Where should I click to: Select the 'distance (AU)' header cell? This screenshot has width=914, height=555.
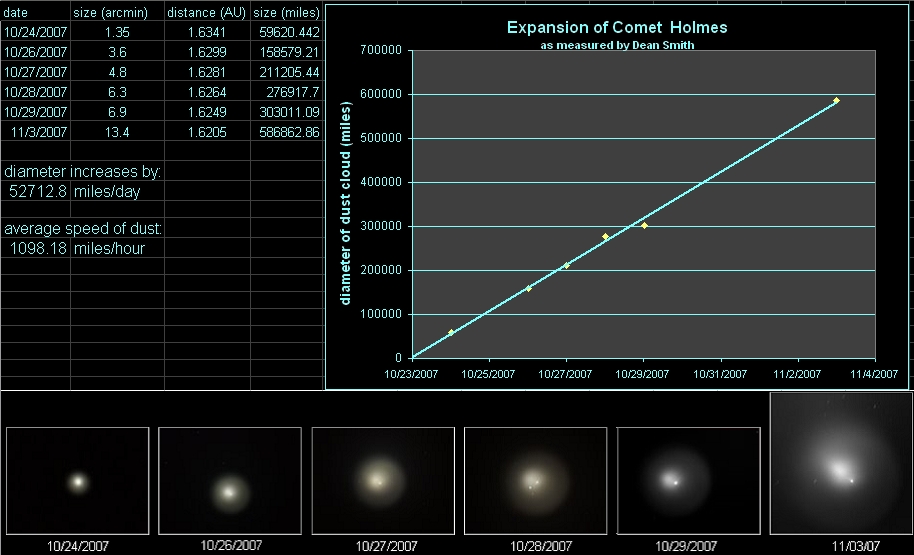pyautogui.click(x=207, y=12)
